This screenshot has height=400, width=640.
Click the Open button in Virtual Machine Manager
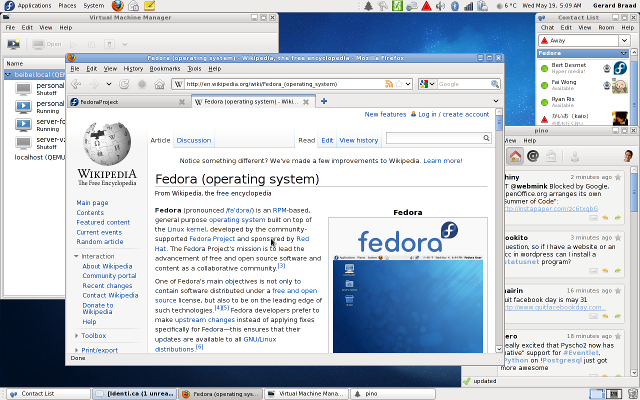click(x=47, y=44)
